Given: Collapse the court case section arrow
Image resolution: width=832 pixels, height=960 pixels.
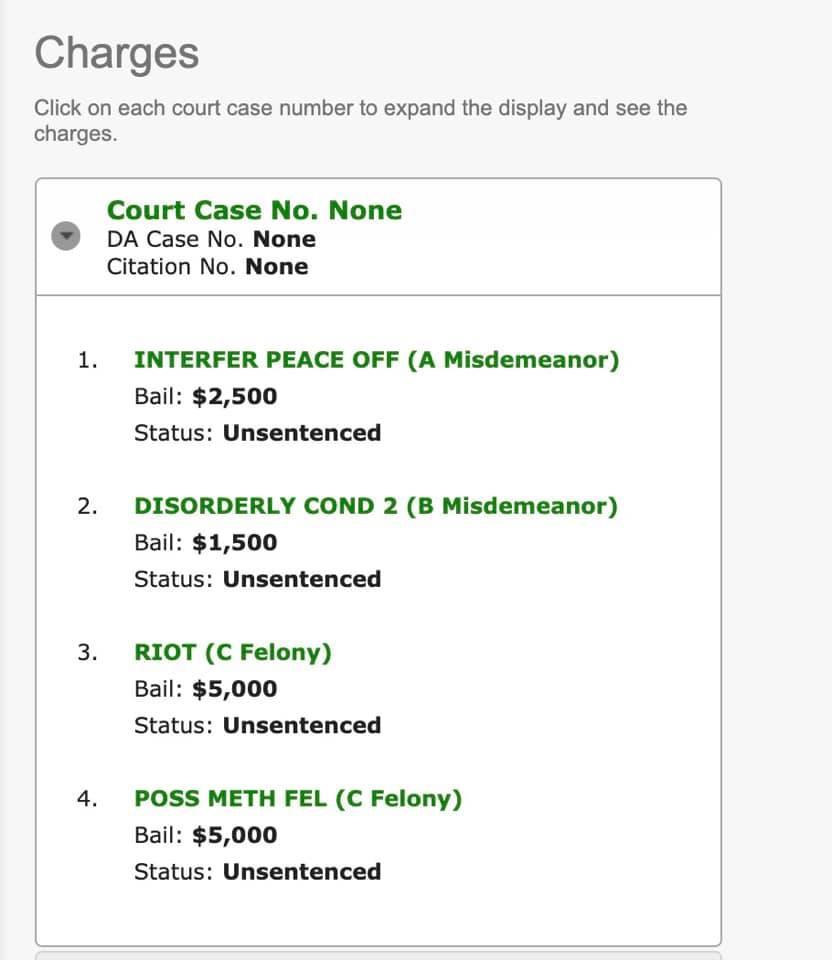Looking at the screenshot, I should point(66,237).
